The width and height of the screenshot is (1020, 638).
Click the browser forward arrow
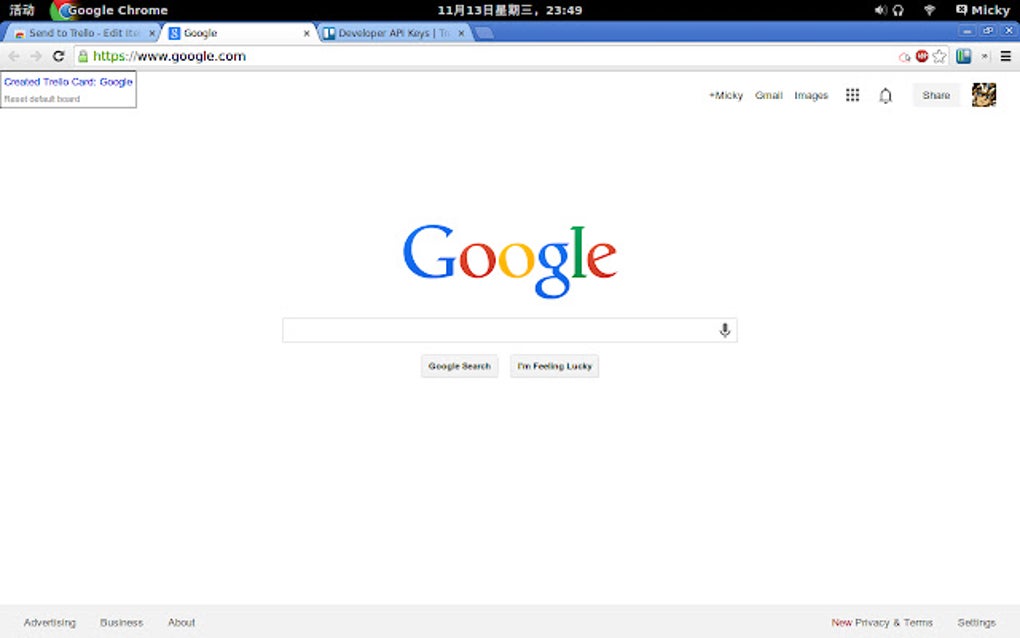tap(36, 57)
